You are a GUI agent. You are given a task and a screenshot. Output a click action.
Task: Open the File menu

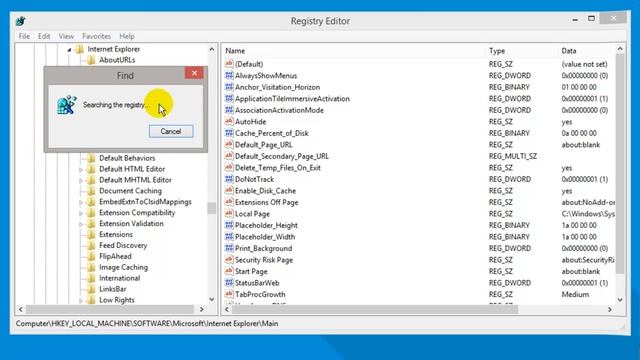pos(24,36)
